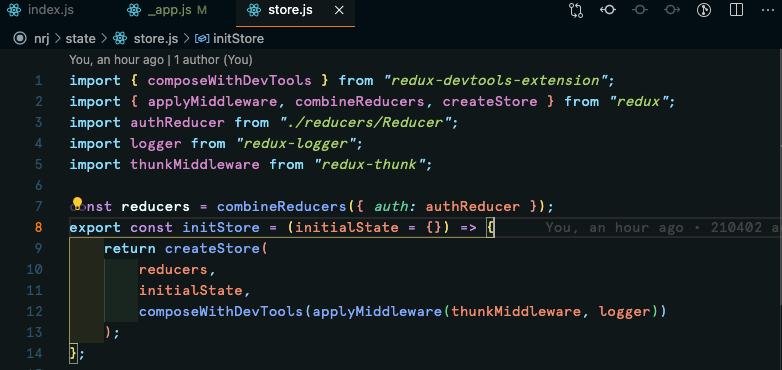Viewport: 782px width, 370px height.
Task: Click the nrj breadcrumb folder
Action: coord(41,38)
